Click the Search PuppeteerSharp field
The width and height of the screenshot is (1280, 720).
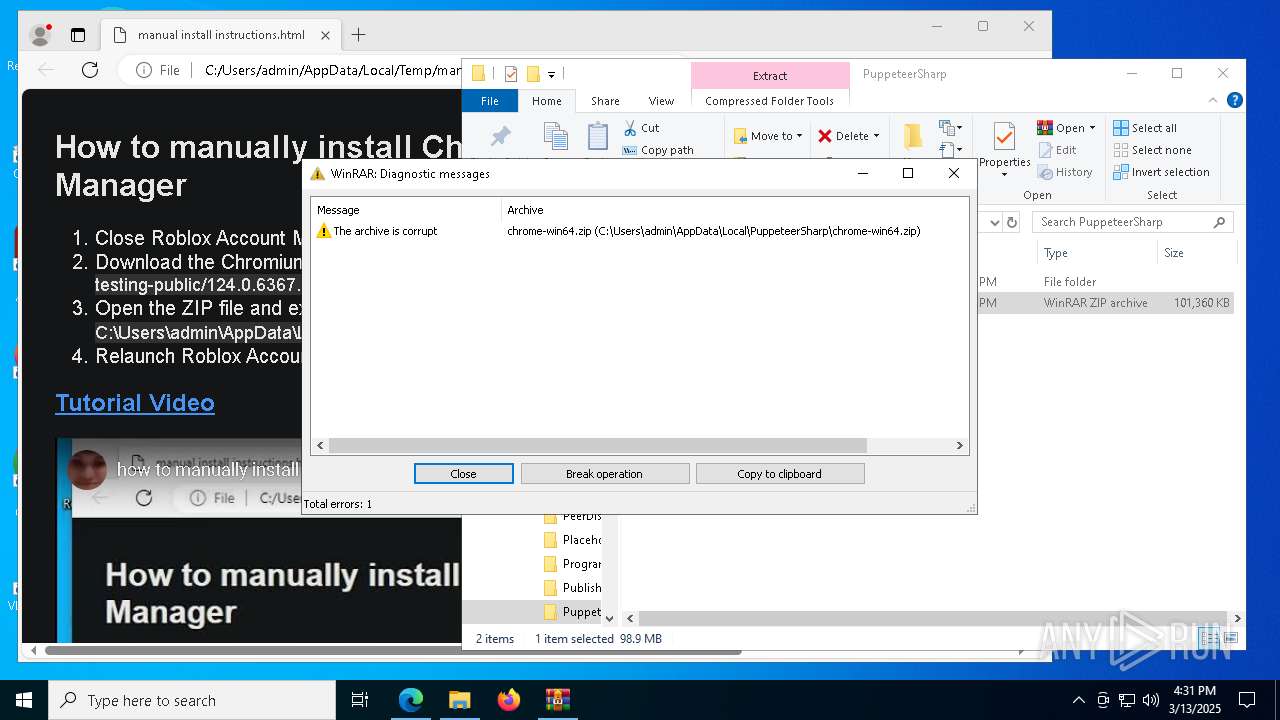click(x=1134, y=222)
